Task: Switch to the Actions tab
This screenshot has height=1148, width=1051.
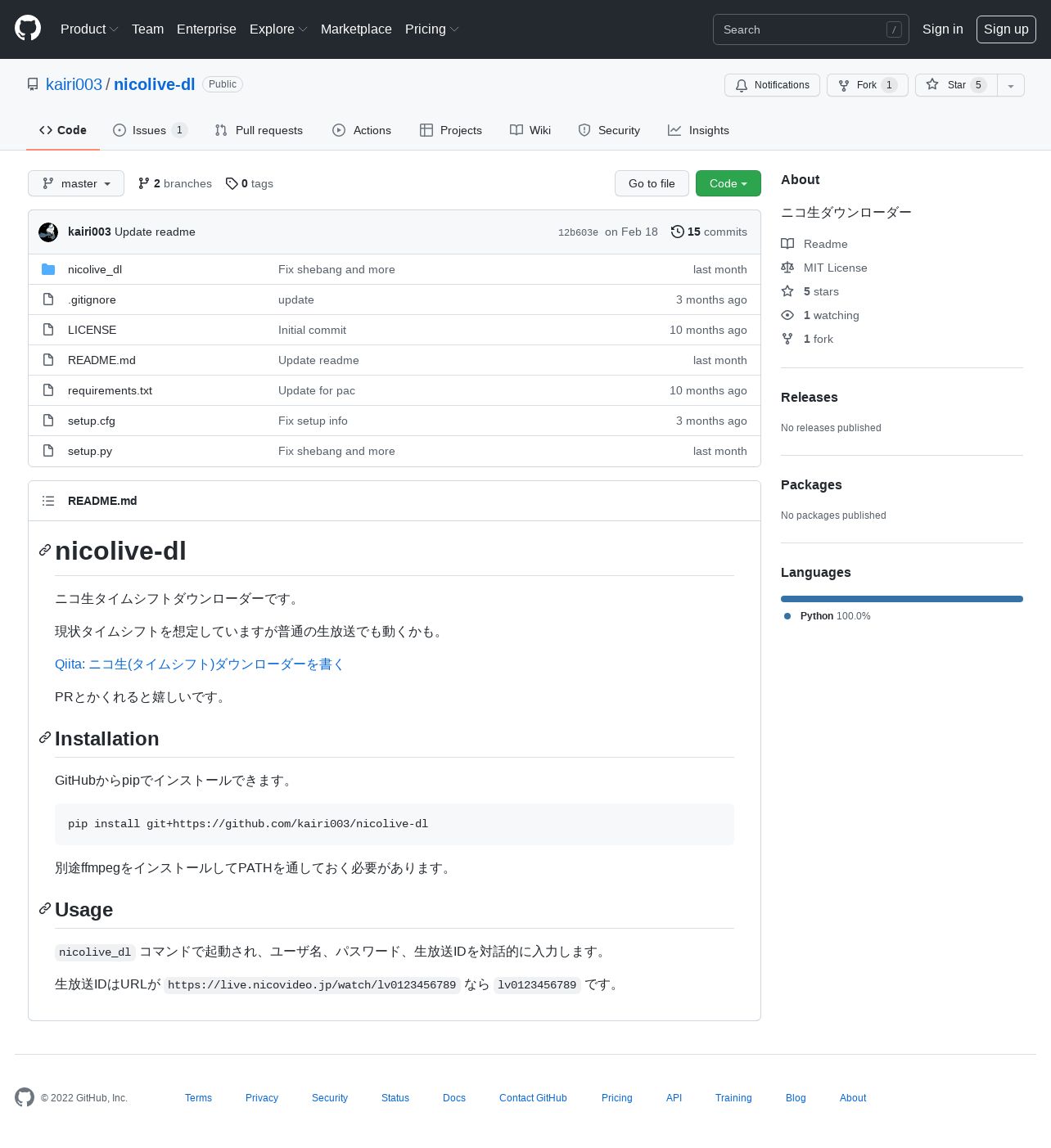Action: (x=362, y=130)
